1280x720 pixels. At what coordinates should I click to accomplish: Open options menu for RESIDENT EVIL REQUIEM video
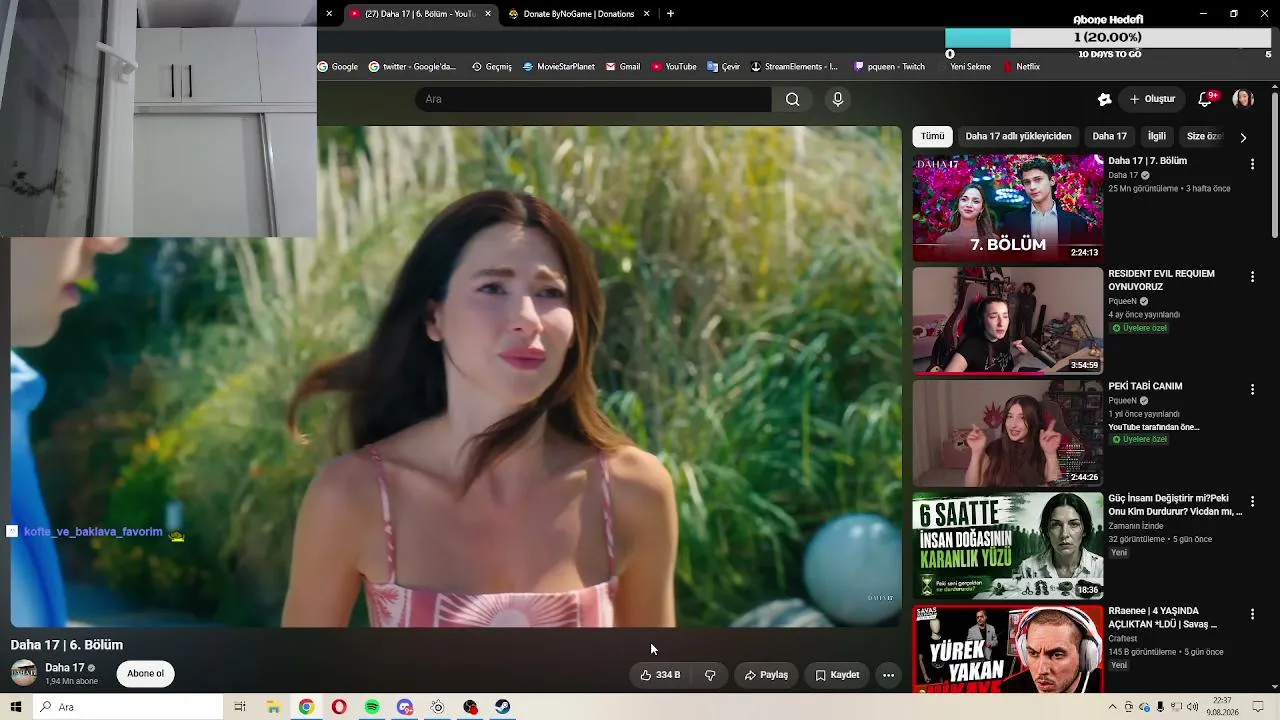1252,277
